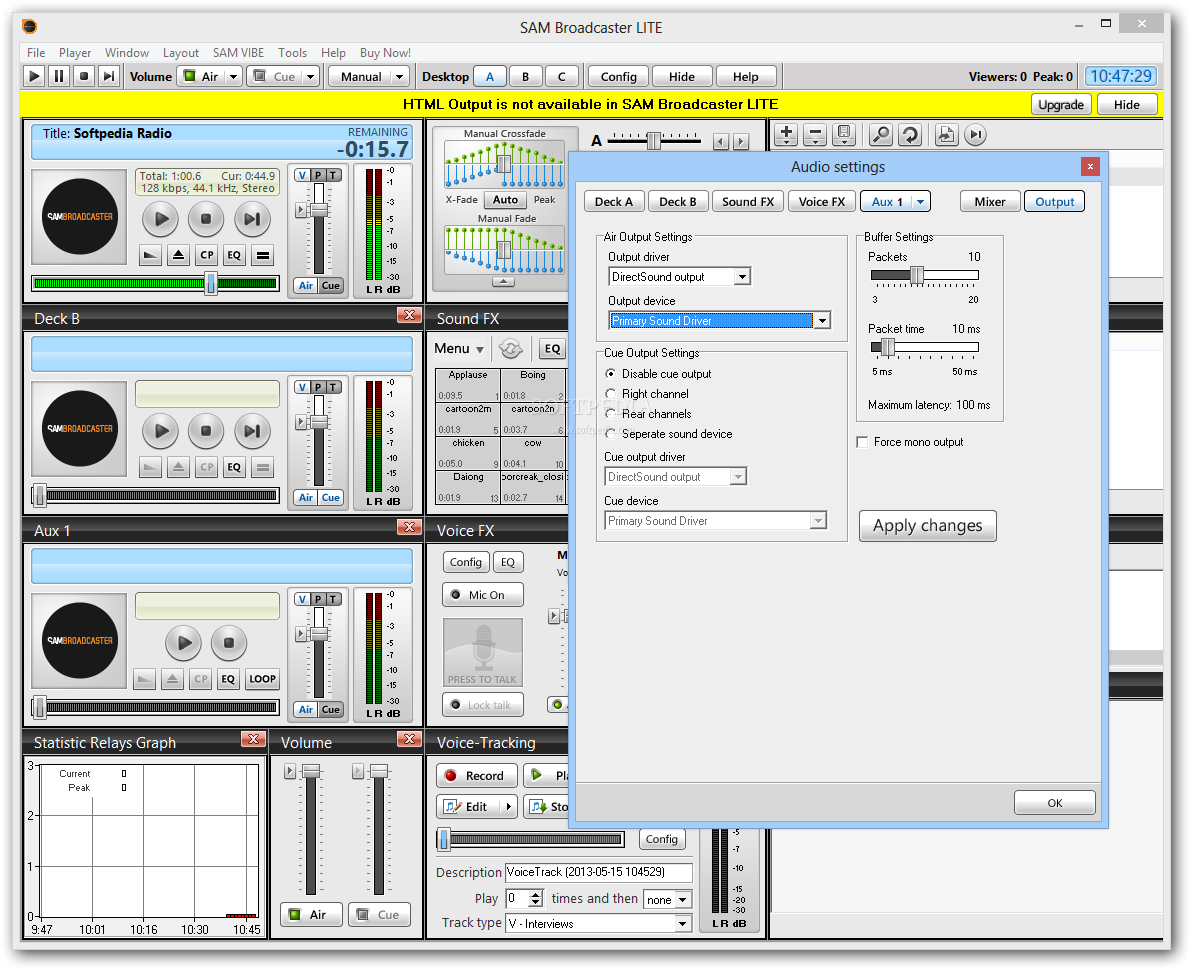This screenshot has height=970, width=1191.
Task: Click the Description text field
Action: click(599, 872)
